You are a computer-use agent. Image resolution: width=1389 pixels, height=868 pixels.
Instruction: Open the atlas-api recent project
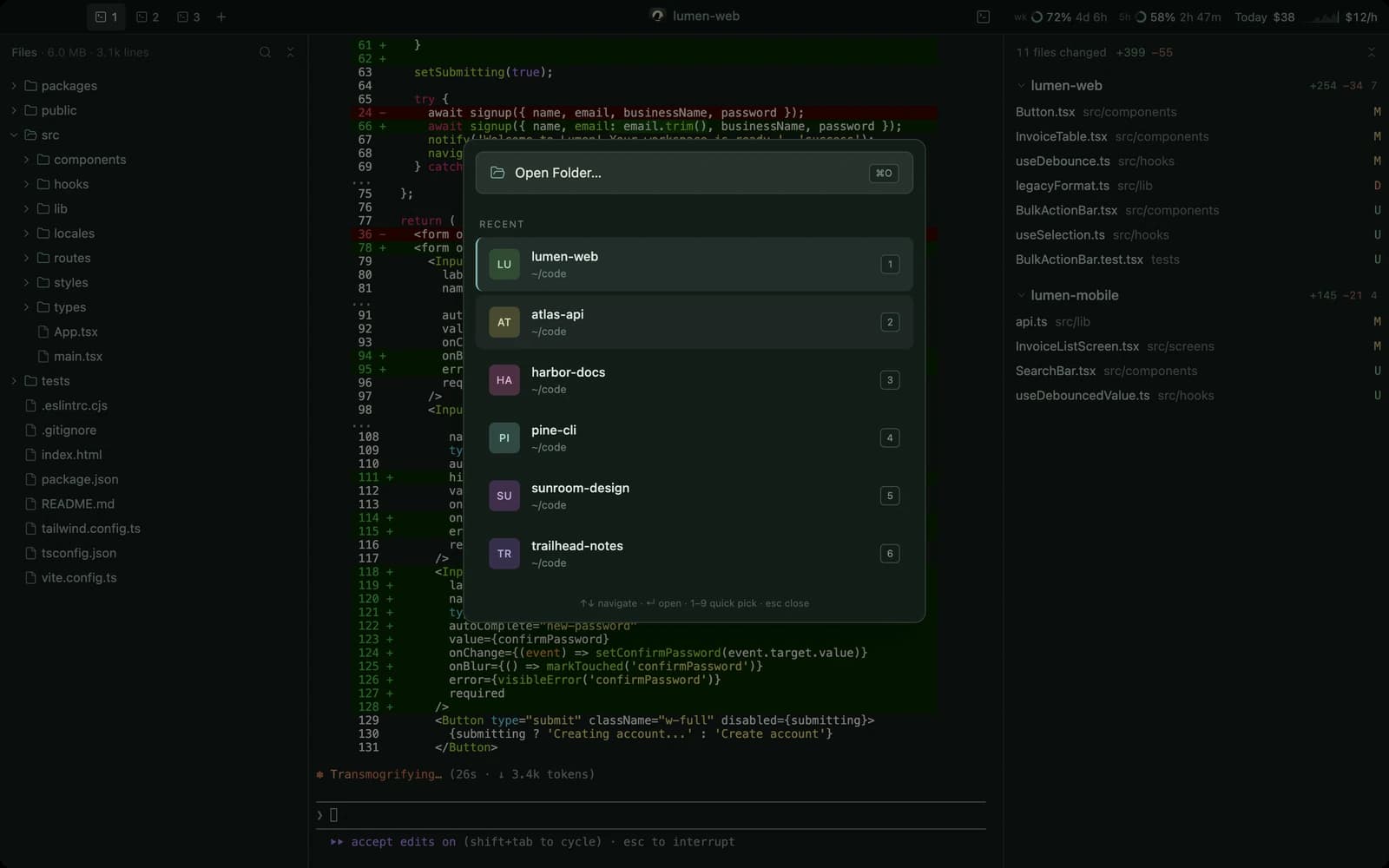(x=694, y=322)
